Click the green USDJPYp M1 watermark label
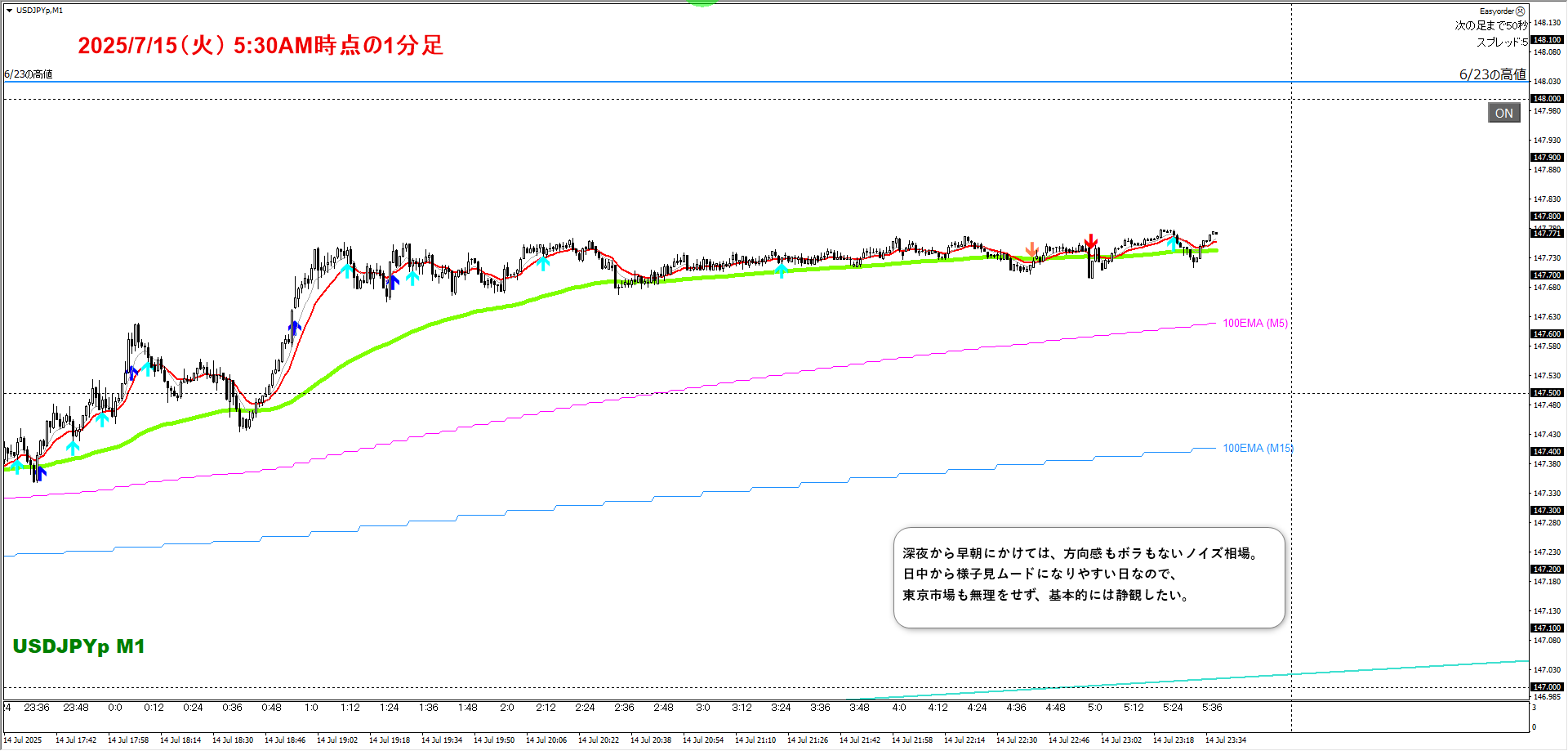 coord(78,646)
